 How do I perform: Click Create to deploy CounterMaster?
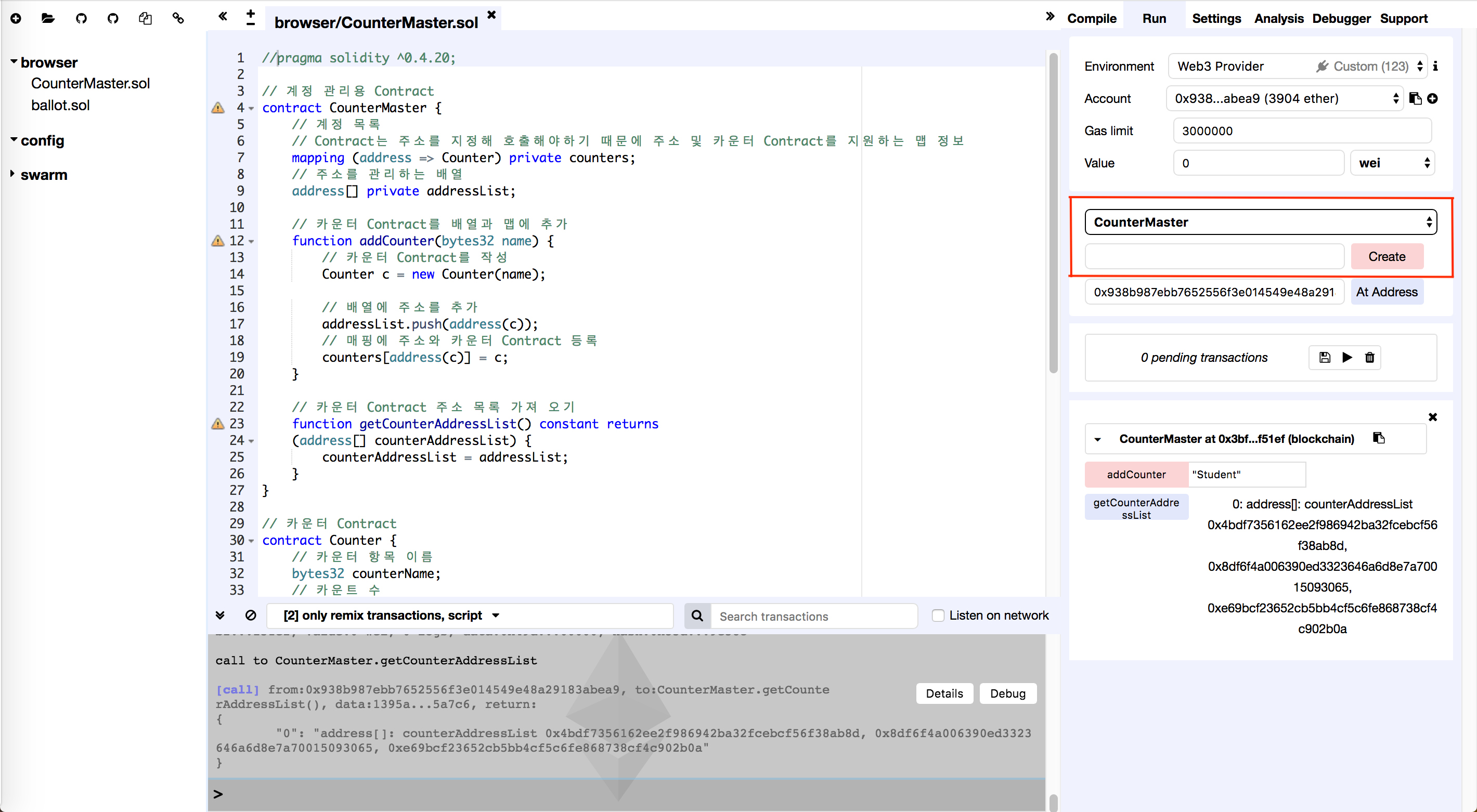[1387, 256]
